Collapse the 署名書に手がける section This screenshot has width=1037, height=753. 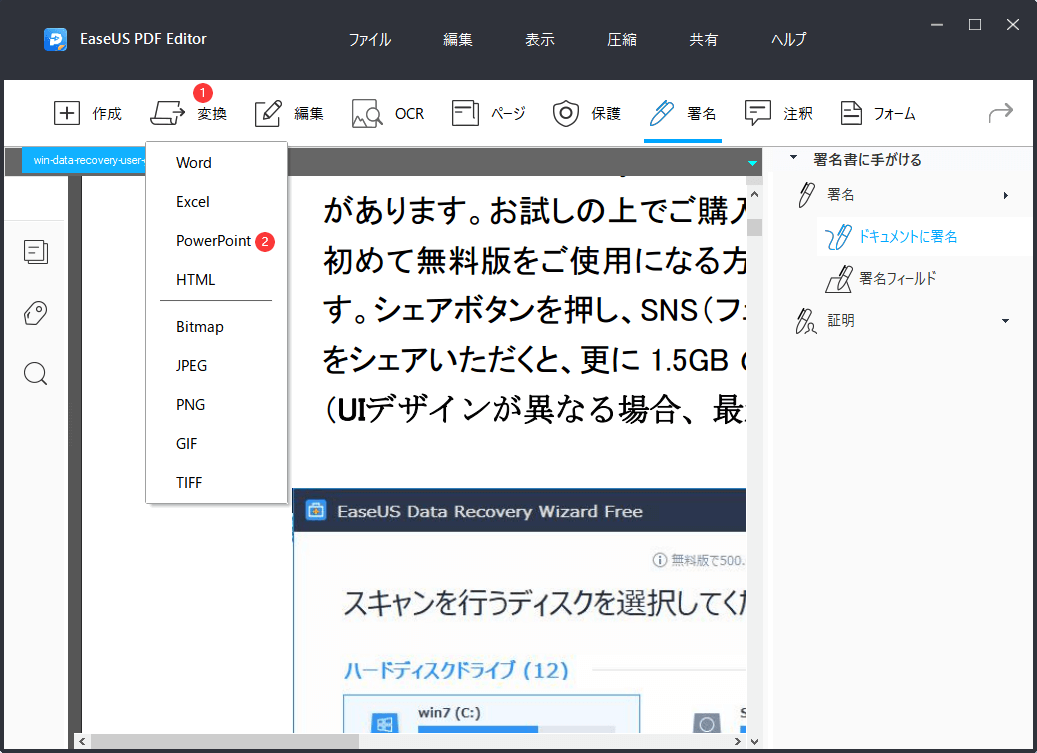[794, 158]
